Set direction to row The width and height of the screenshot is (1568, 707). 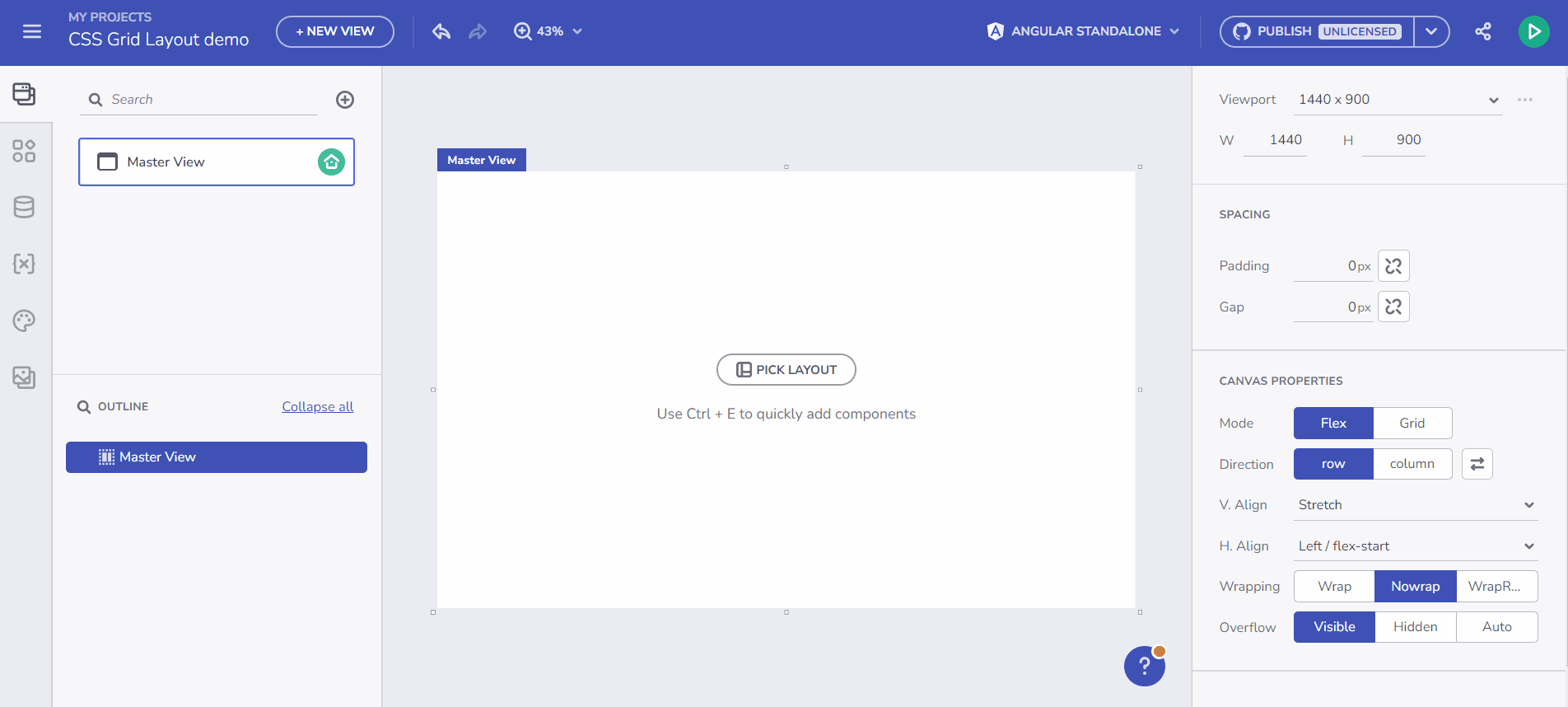click(x=1333, y=464)
